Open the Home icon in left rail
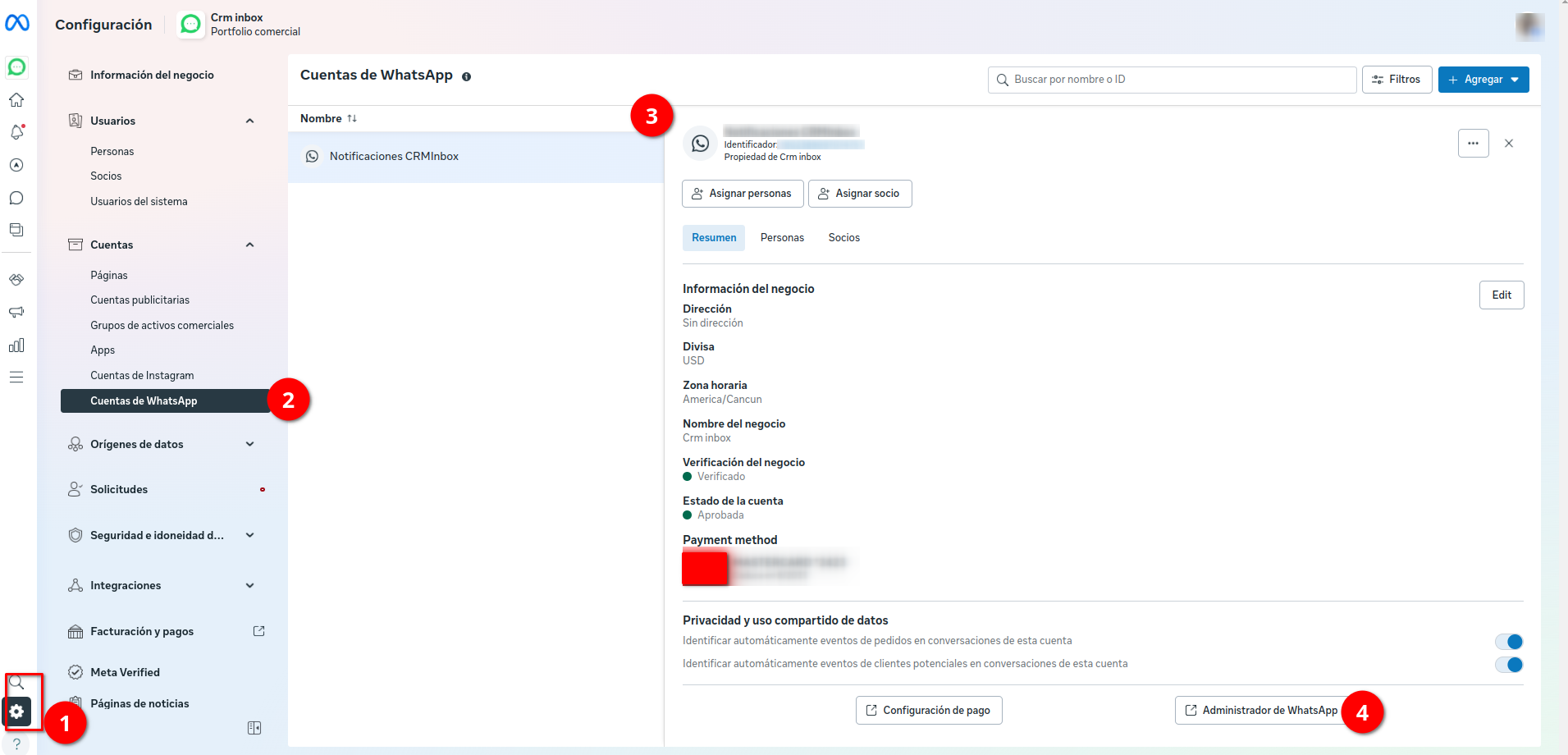Screen dimensions: 1568x755 (16, 100)
